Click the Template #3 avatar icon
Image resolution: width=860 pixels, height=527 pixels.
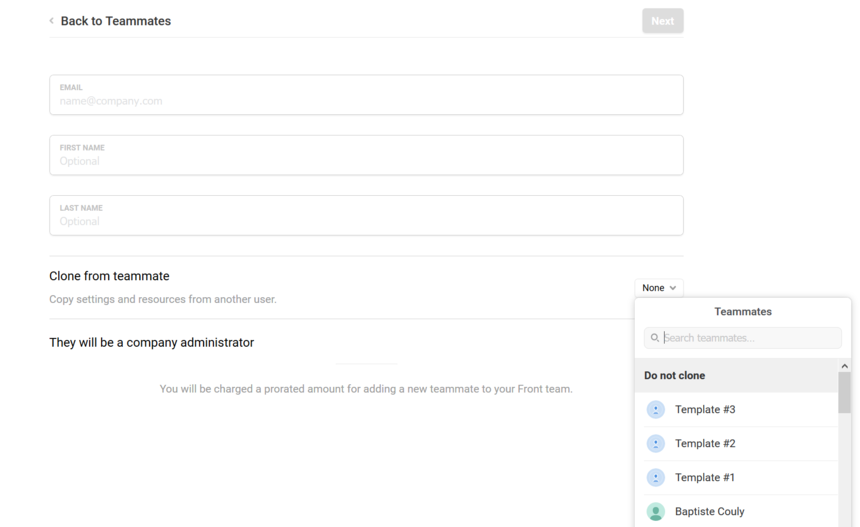point(655,410)
